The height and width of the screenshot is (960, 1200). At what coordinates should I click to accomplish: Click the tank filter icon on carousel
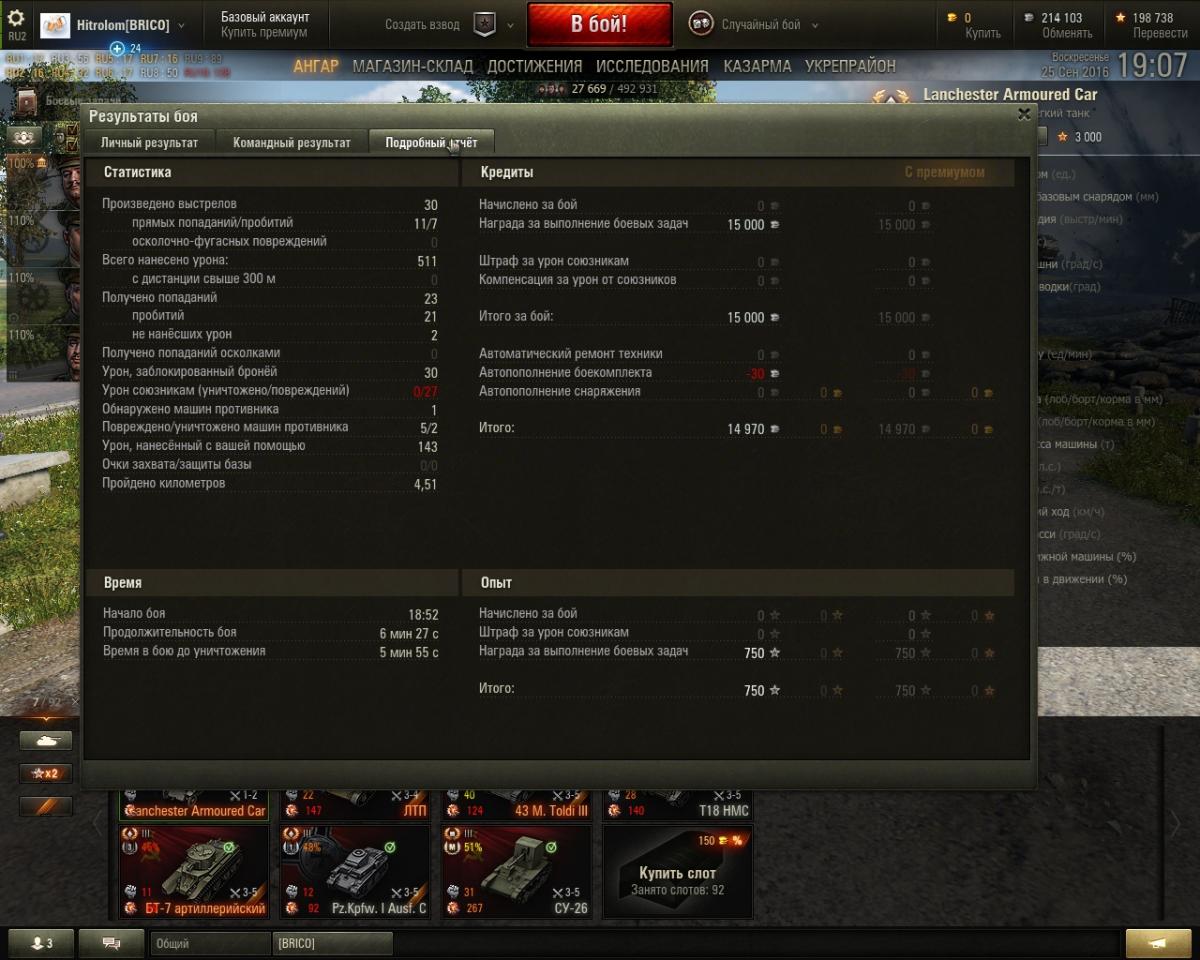coord(46,741)
